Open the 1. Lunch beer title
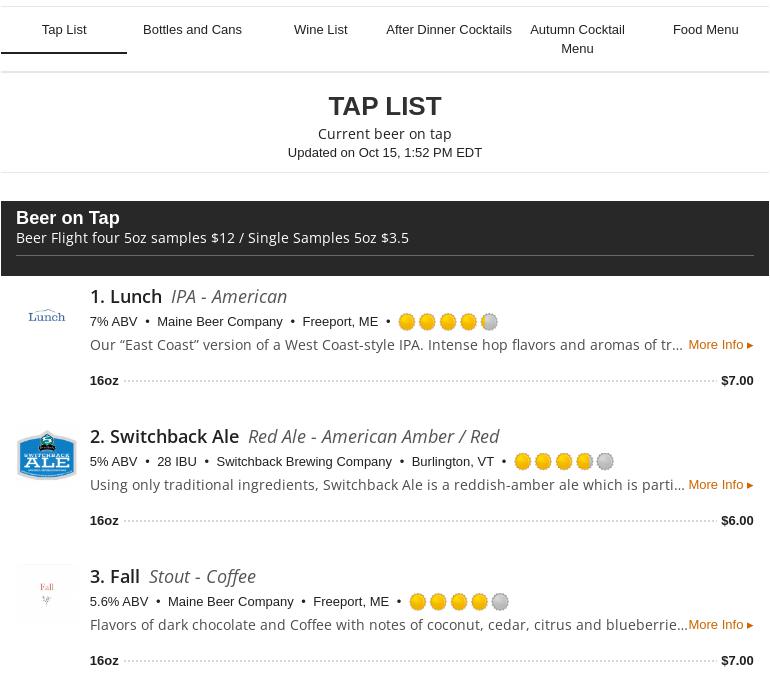Viewport: 770px width, 696px height. tap(126, 297)
